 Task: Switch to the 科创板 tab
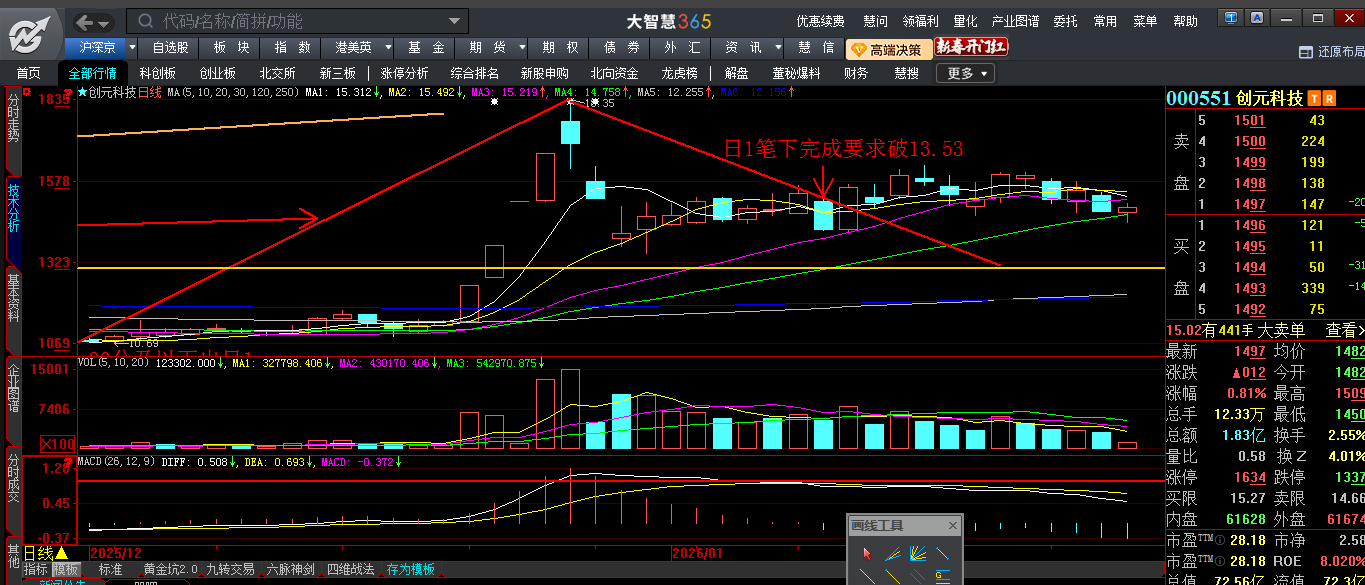coord(158,73)
